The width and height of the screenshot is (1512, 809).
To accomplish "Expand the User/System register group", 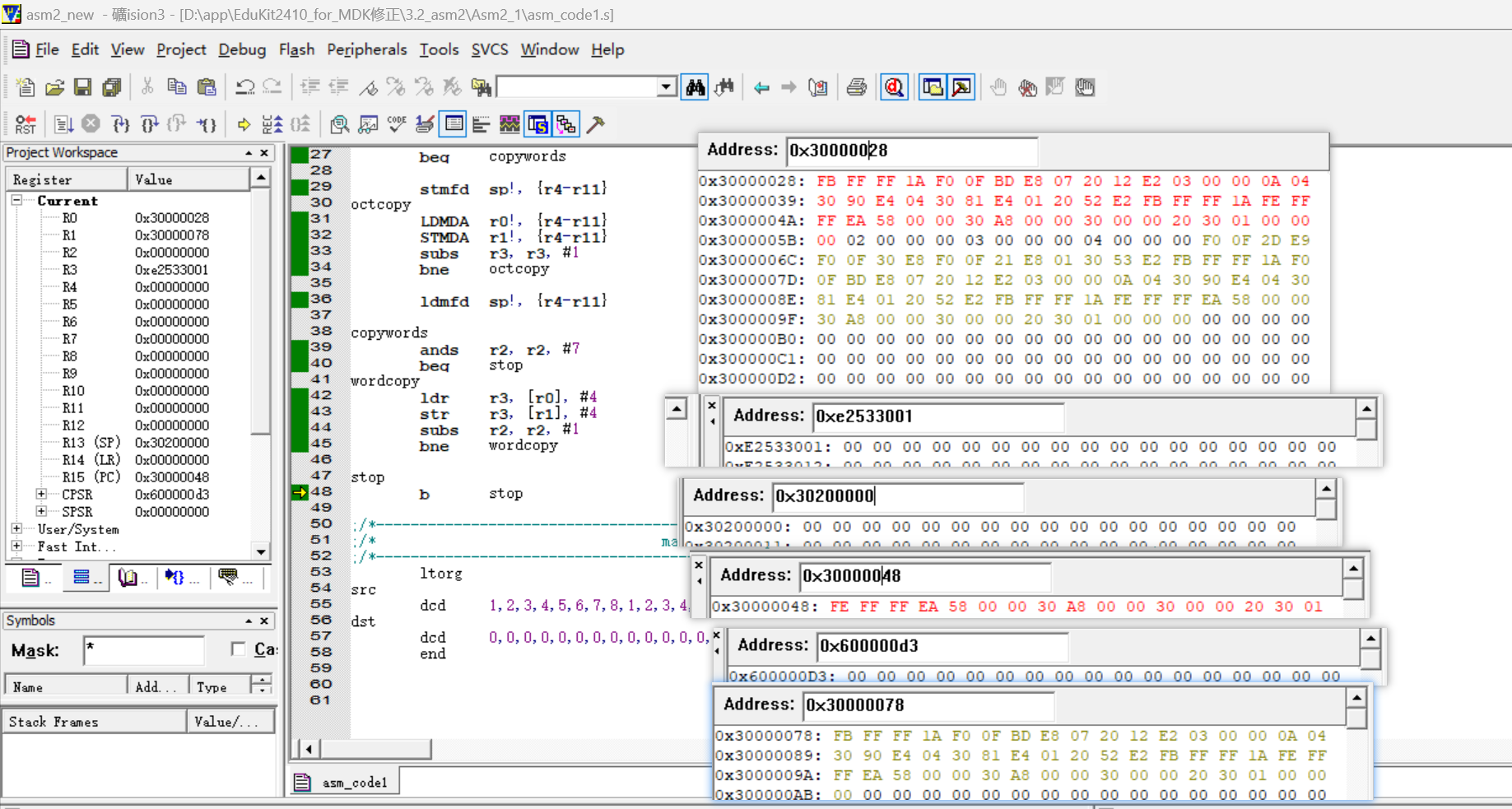I will [x=16, y=528].
